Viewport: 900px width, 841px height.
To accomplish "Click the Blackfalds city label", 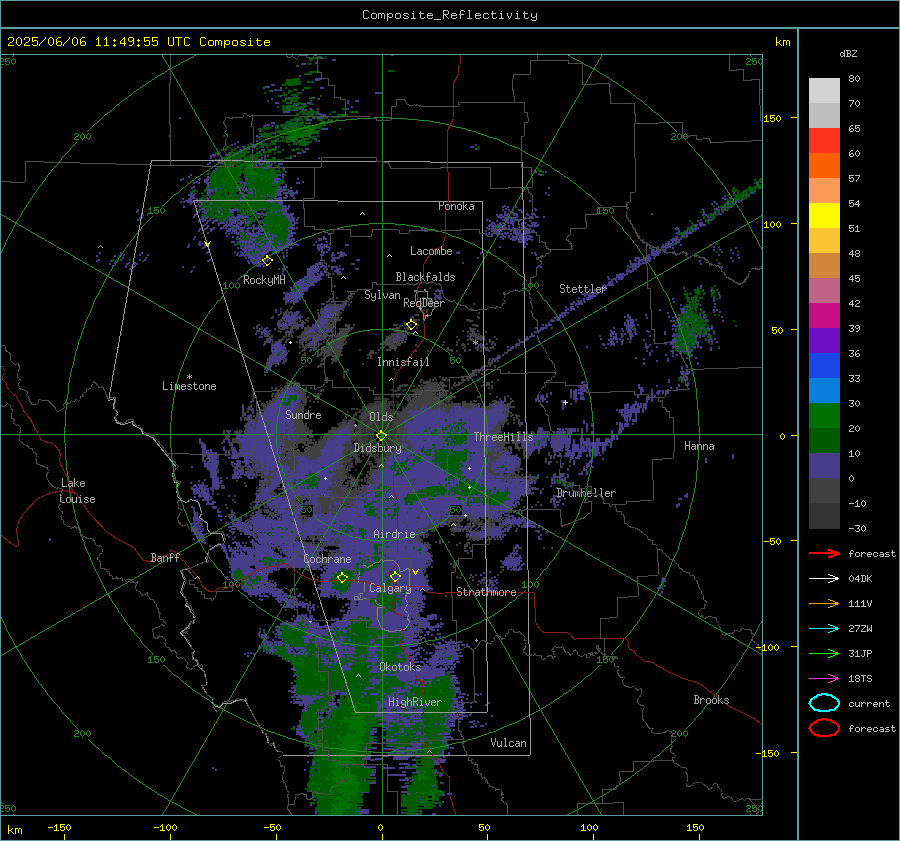I will click(425, 277).
